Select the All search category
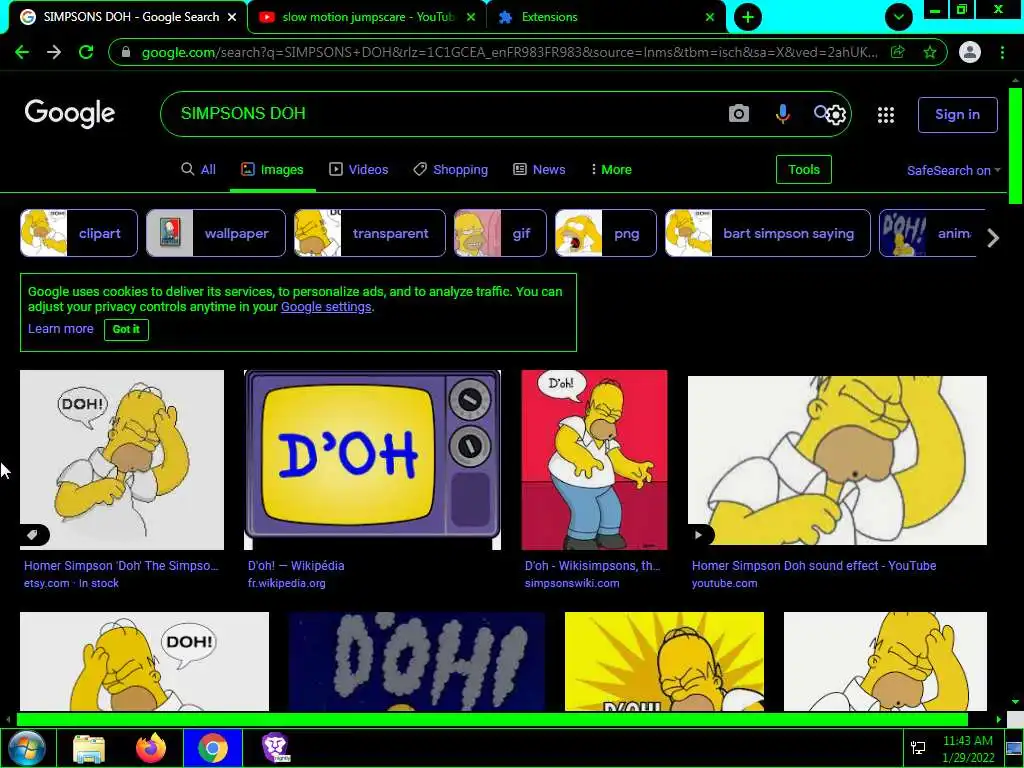Screen dimensions: 1024x768 pos(199,170)
